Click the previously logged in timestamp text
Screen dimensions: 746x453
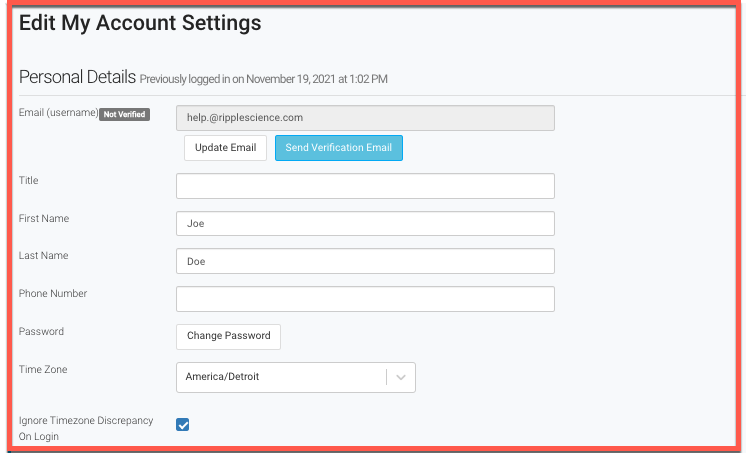264,79
